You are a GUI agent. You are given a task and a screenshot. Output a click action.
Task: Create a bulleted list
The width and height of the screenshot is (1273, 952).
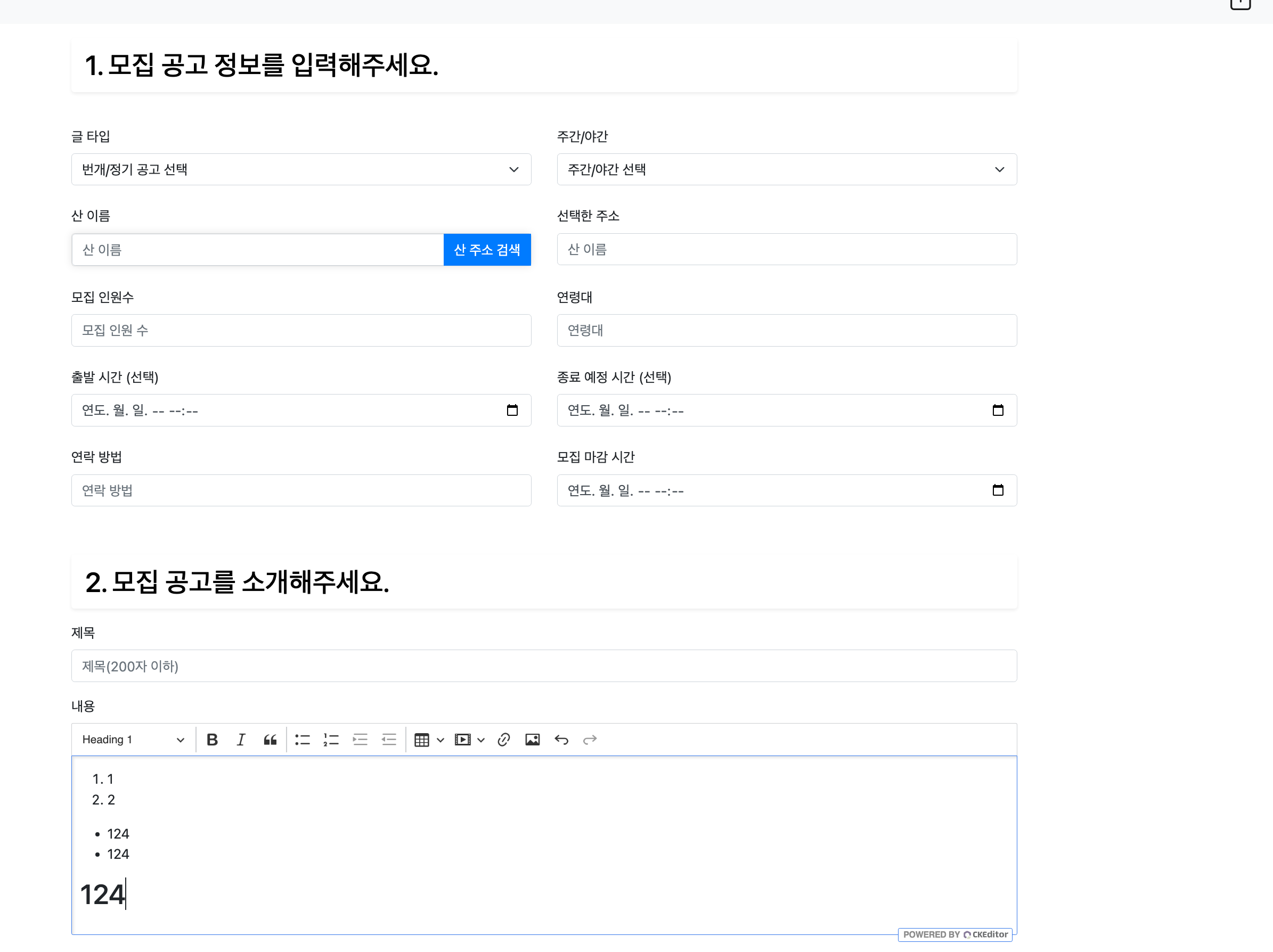coord(302,739)
